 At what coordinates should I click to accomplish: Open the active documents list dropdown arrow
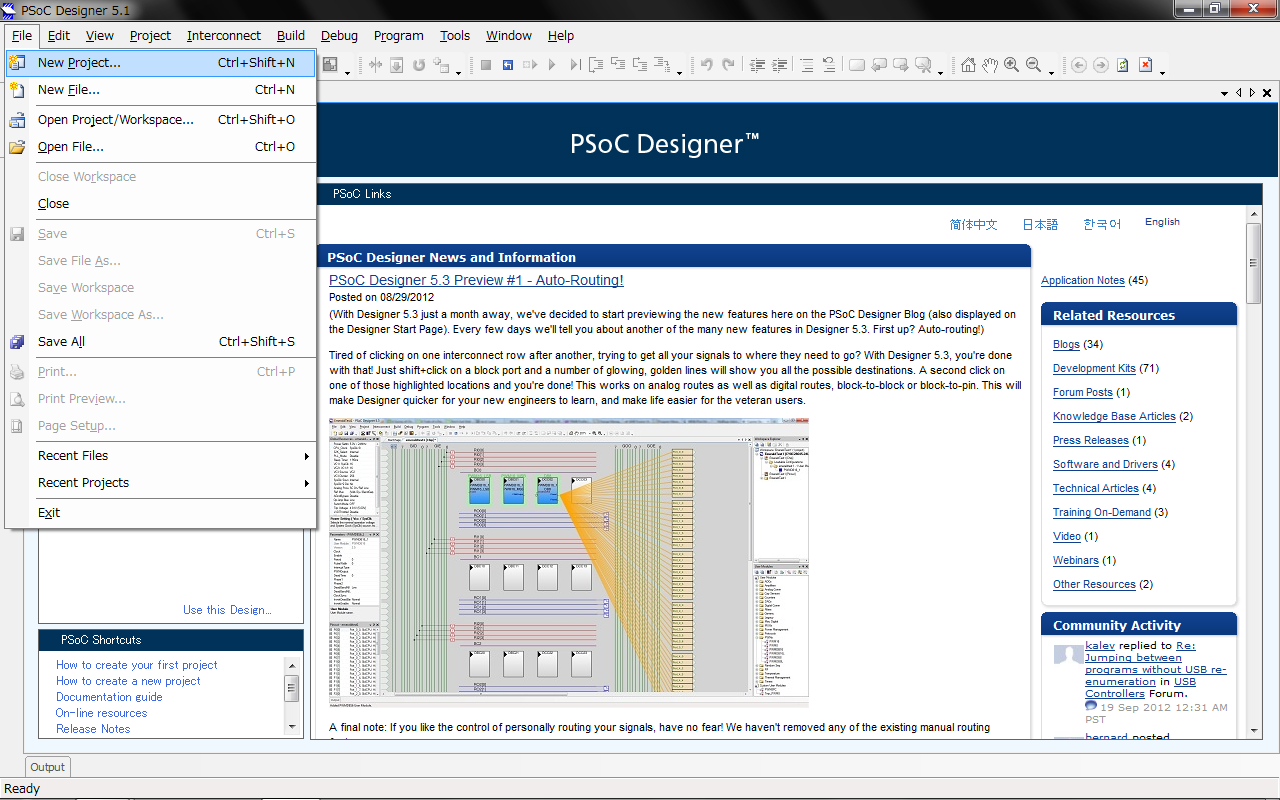[x=1225, y=93]
